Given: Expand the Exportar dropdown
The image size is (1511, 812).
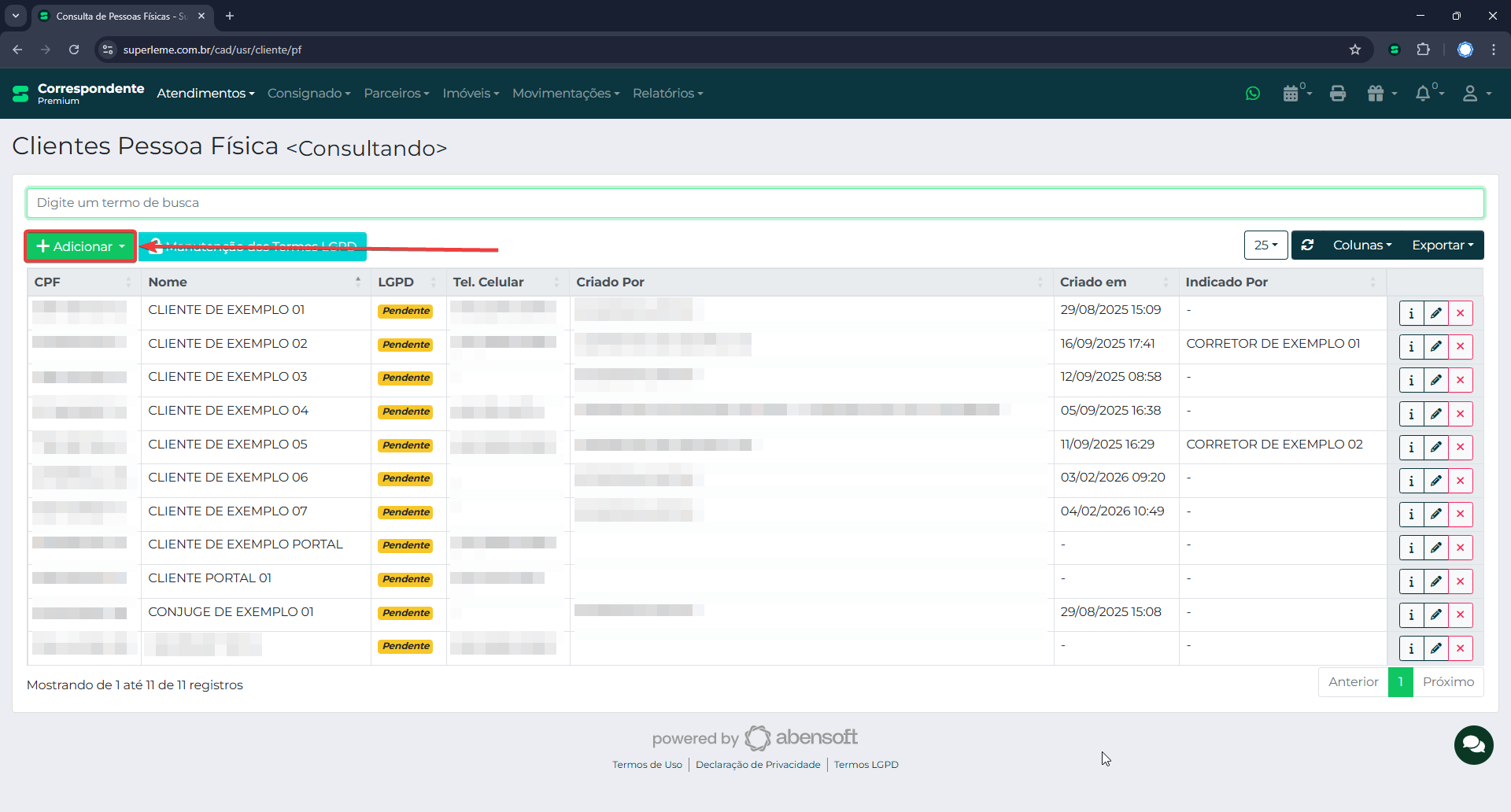Looking at the screenshot, I should tap(1442, 245).
